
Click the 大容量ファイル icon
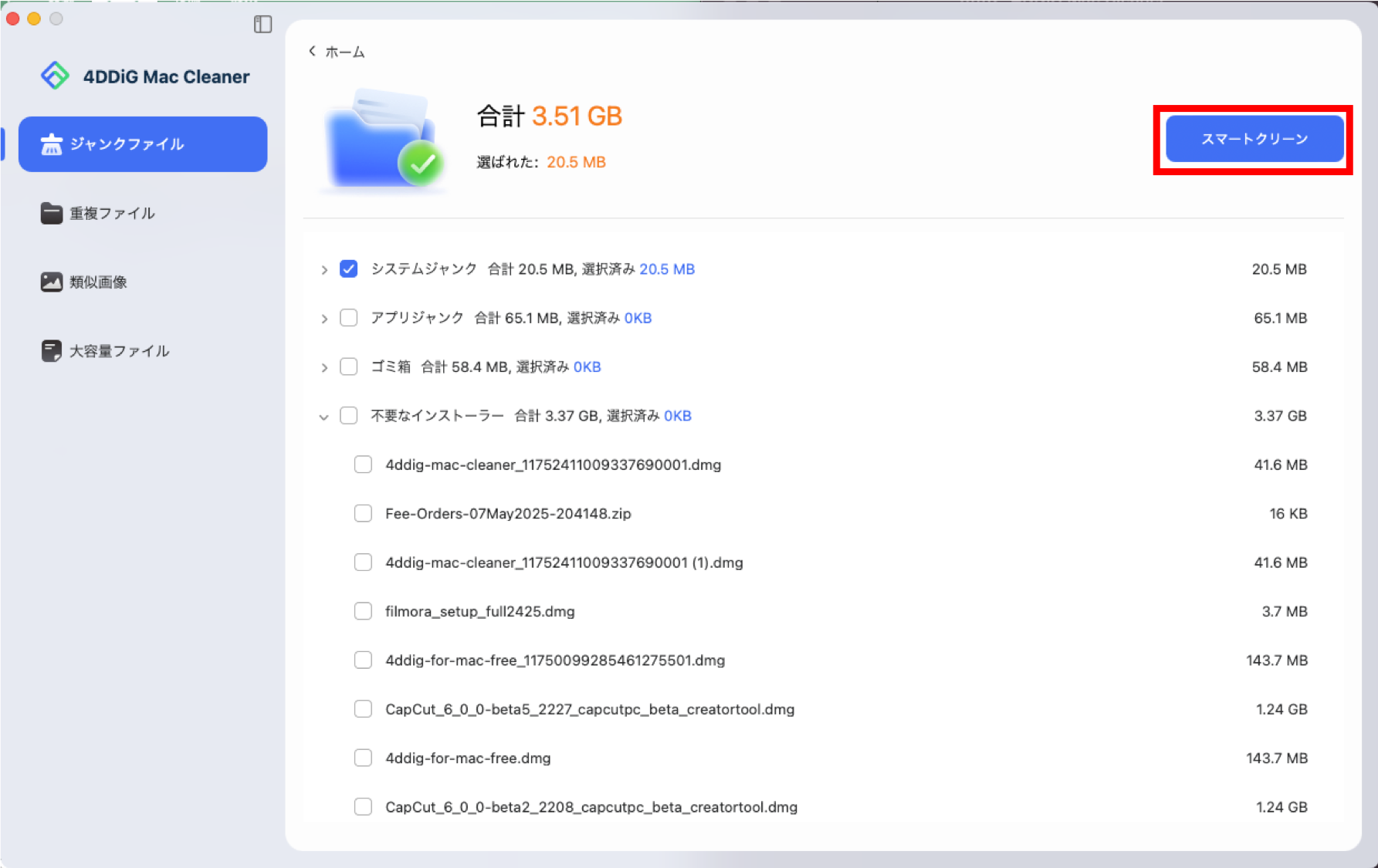[51, 351]
